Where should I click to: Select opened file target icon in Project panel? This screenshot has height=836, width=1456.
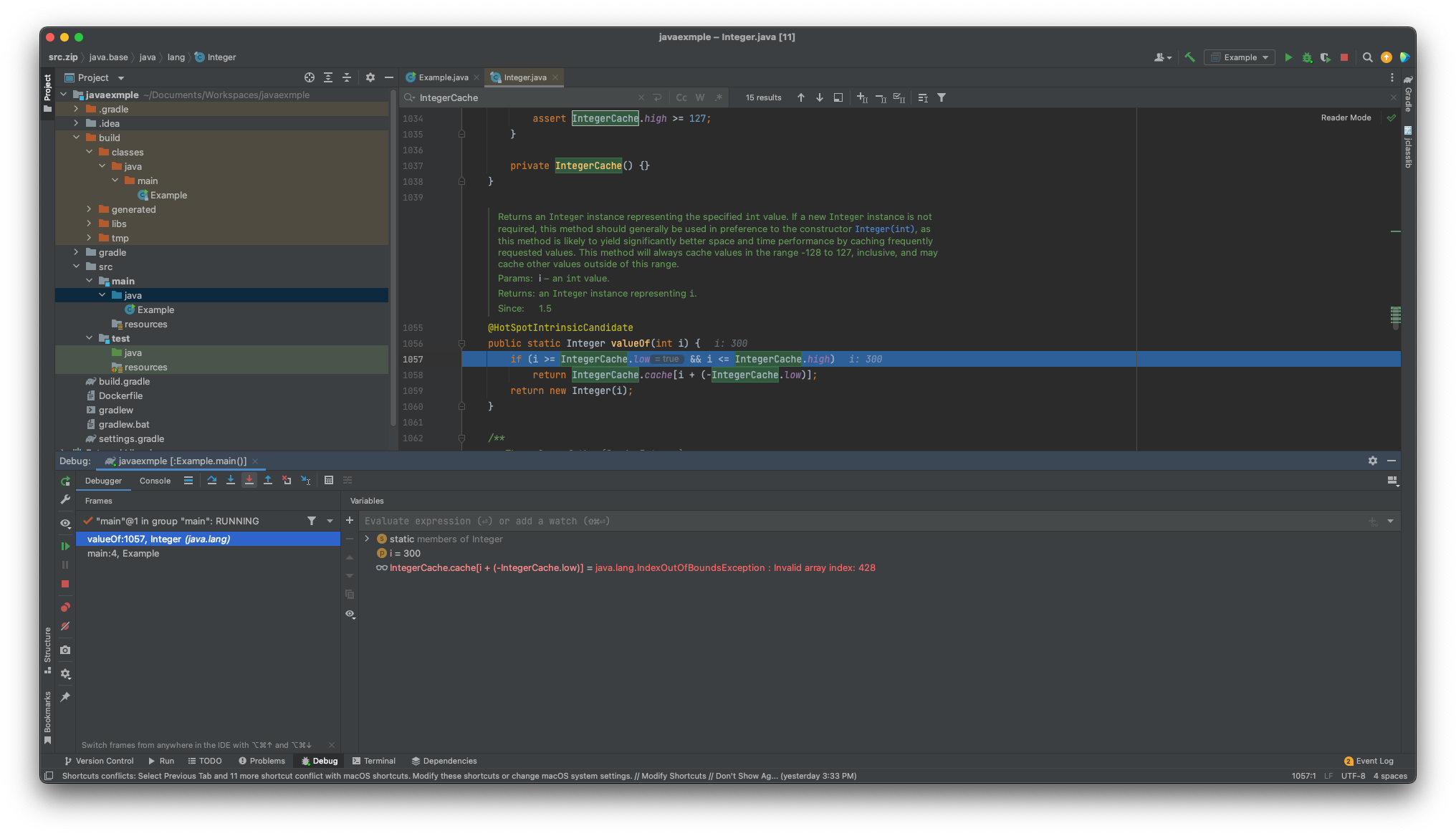point(310,77)
